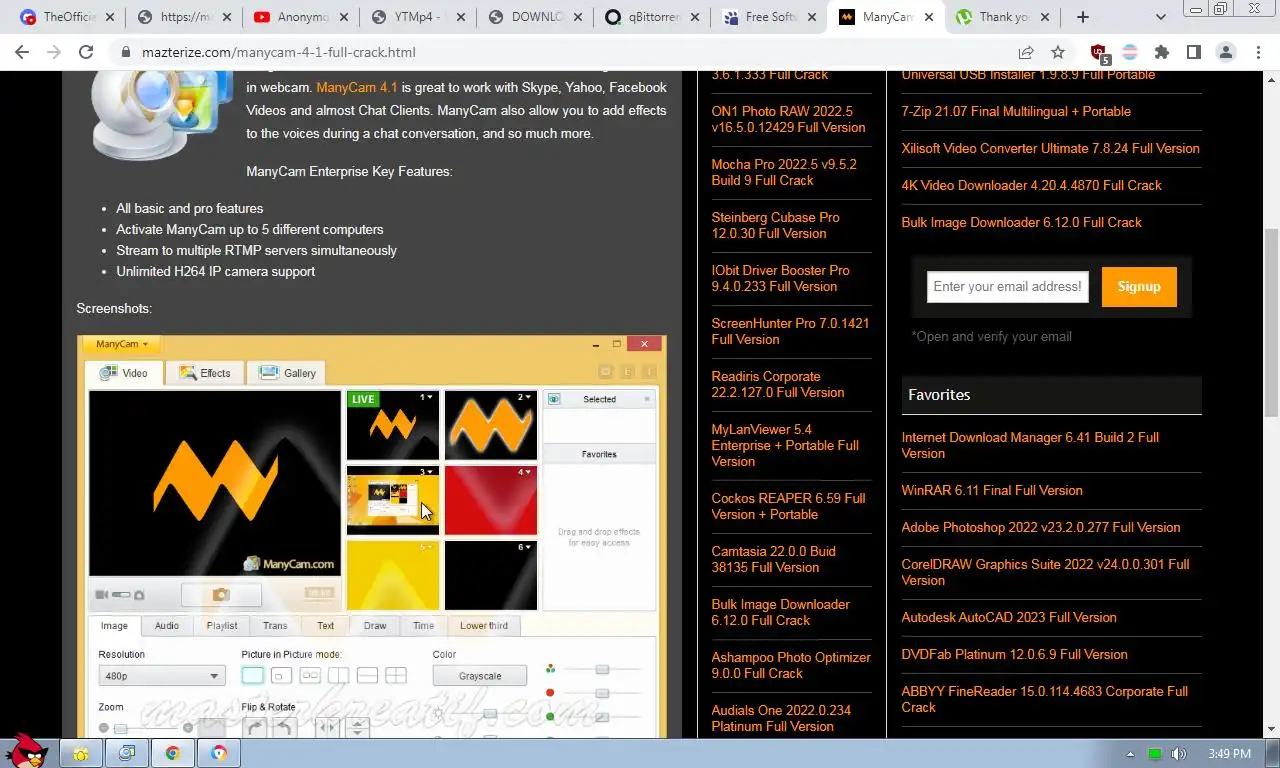This screenshot has height=768, width=1280.
Task: Go back to the previous page
Action: (x=22, y=52)
